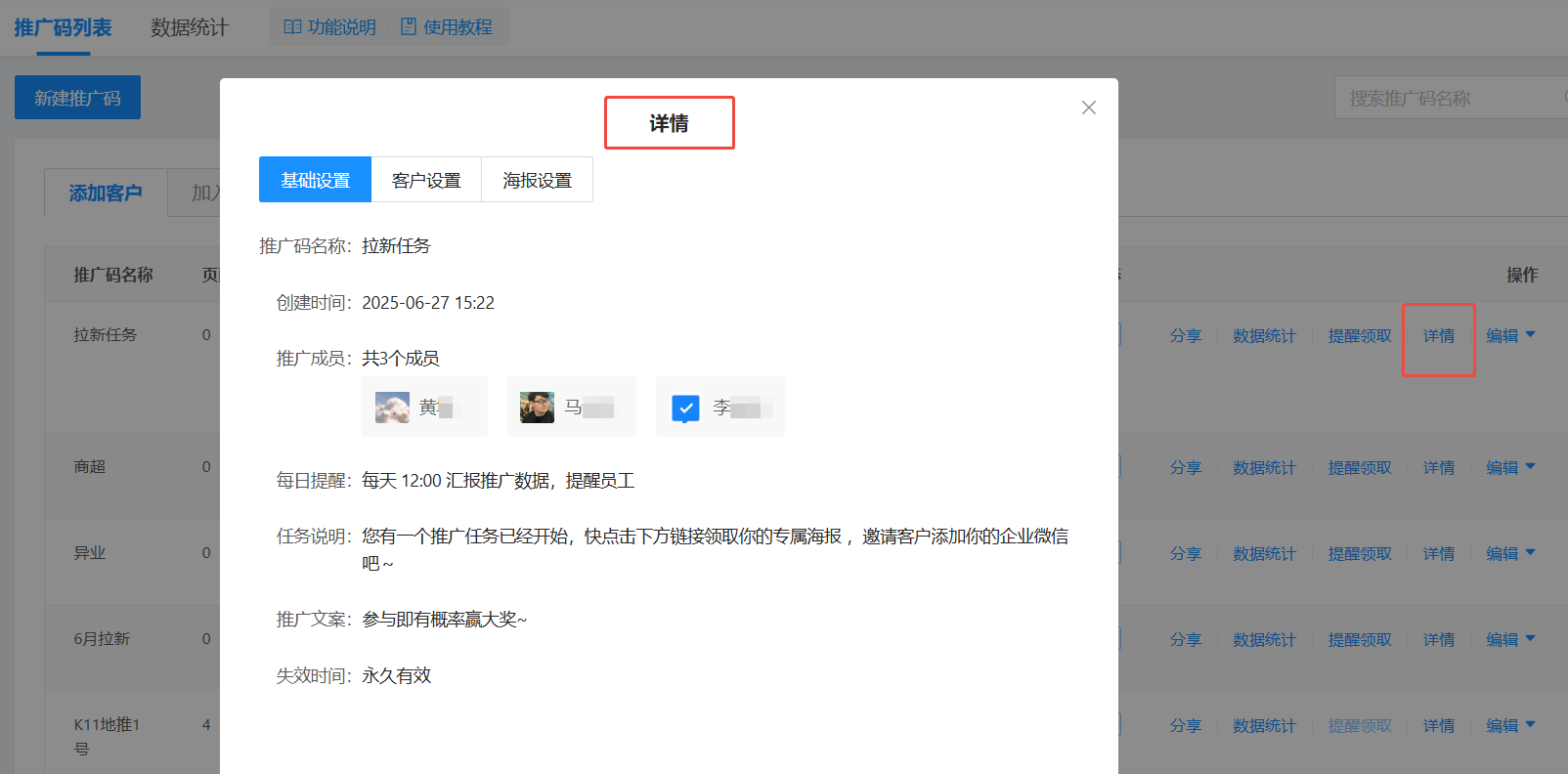Screen dimensions: 1568x774
Task: Click 马 member's avatar photo
Action: (x=537, y=408)
